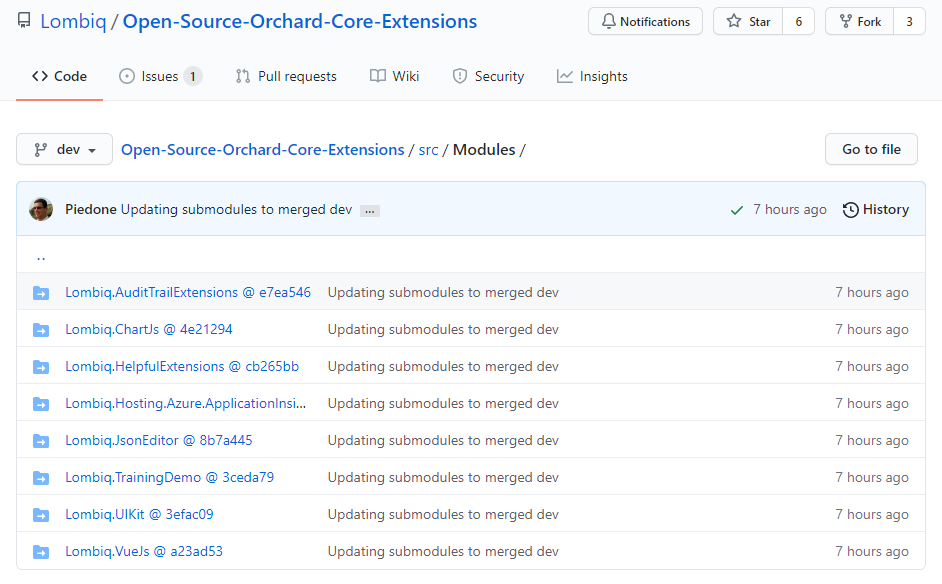Viewport: 942px width, 584px height.
Task: Click 7 hours ago in Lombiq.VueJs row
Action: pyautogui.click(x=872, y=552)
